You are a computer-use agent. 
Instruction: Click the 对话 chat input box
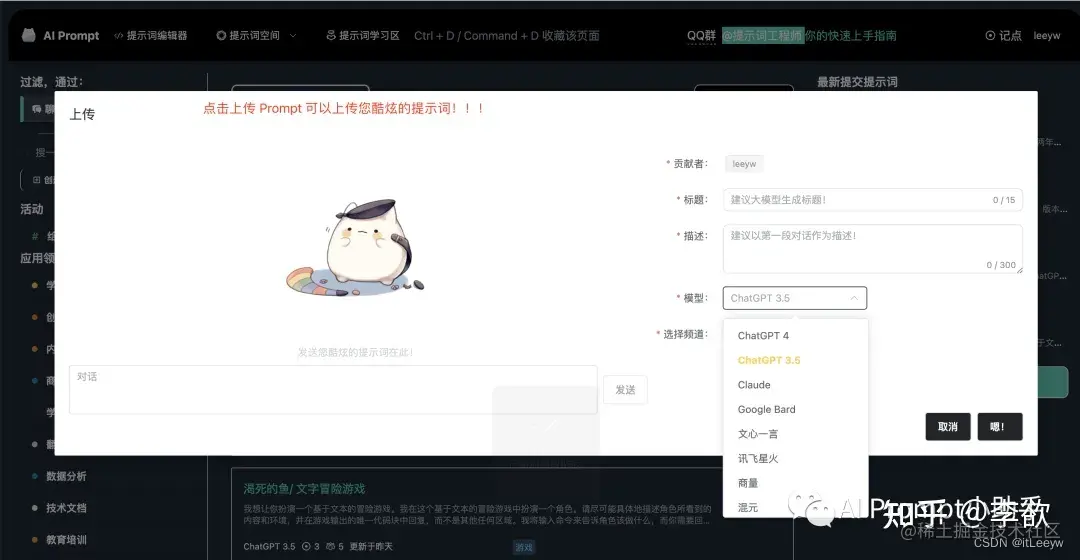[x=333, y=390]
